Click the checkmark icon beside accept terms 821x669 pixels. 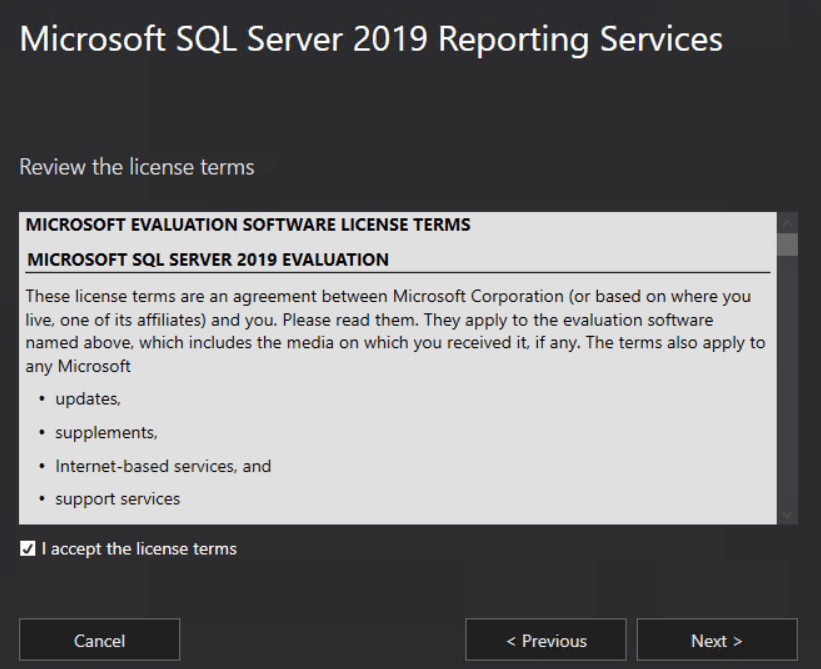27,549
